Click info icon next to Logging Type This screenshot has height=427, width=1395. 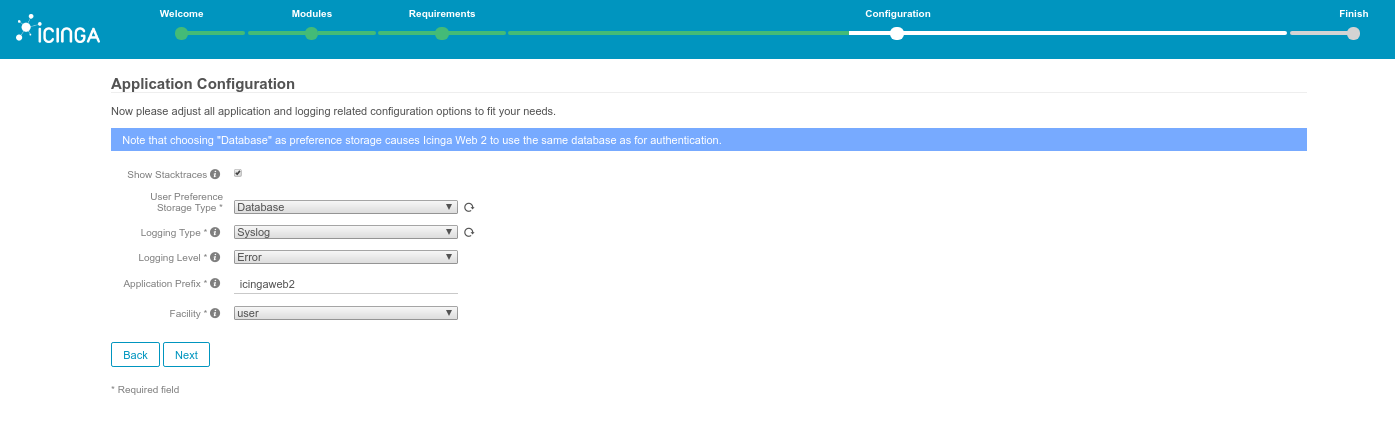pyautogui.click(x=215, y=232)
